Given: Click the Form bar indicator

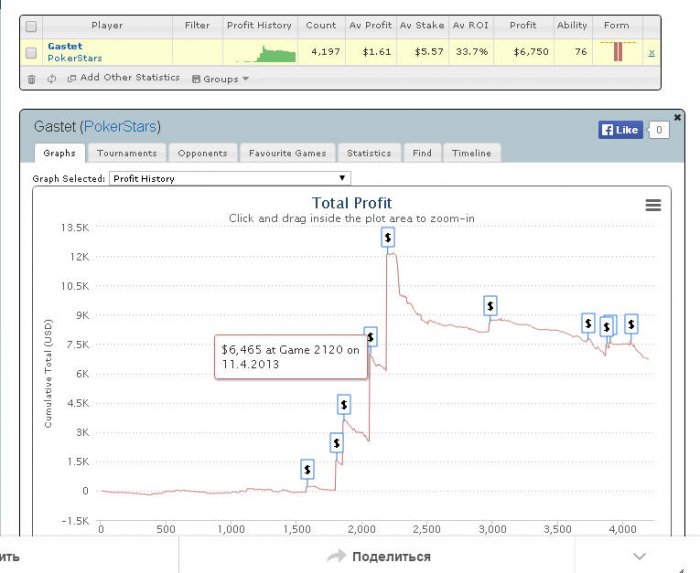Looking at the screenshot, I should coord(618,51).
